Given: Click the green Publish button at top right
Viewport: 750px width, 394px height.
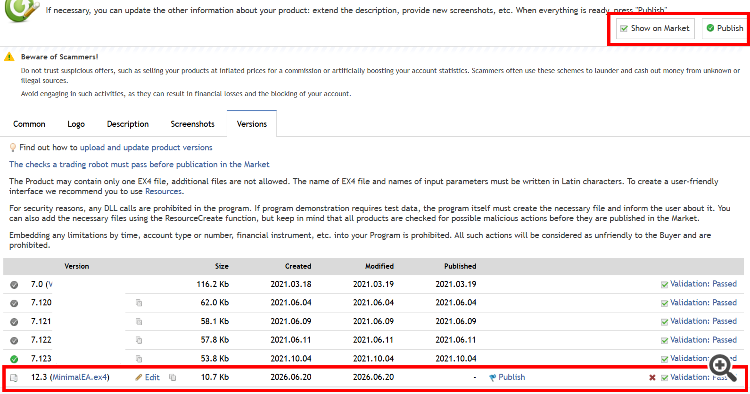Looking at the screenshot, I should (725, 28).
